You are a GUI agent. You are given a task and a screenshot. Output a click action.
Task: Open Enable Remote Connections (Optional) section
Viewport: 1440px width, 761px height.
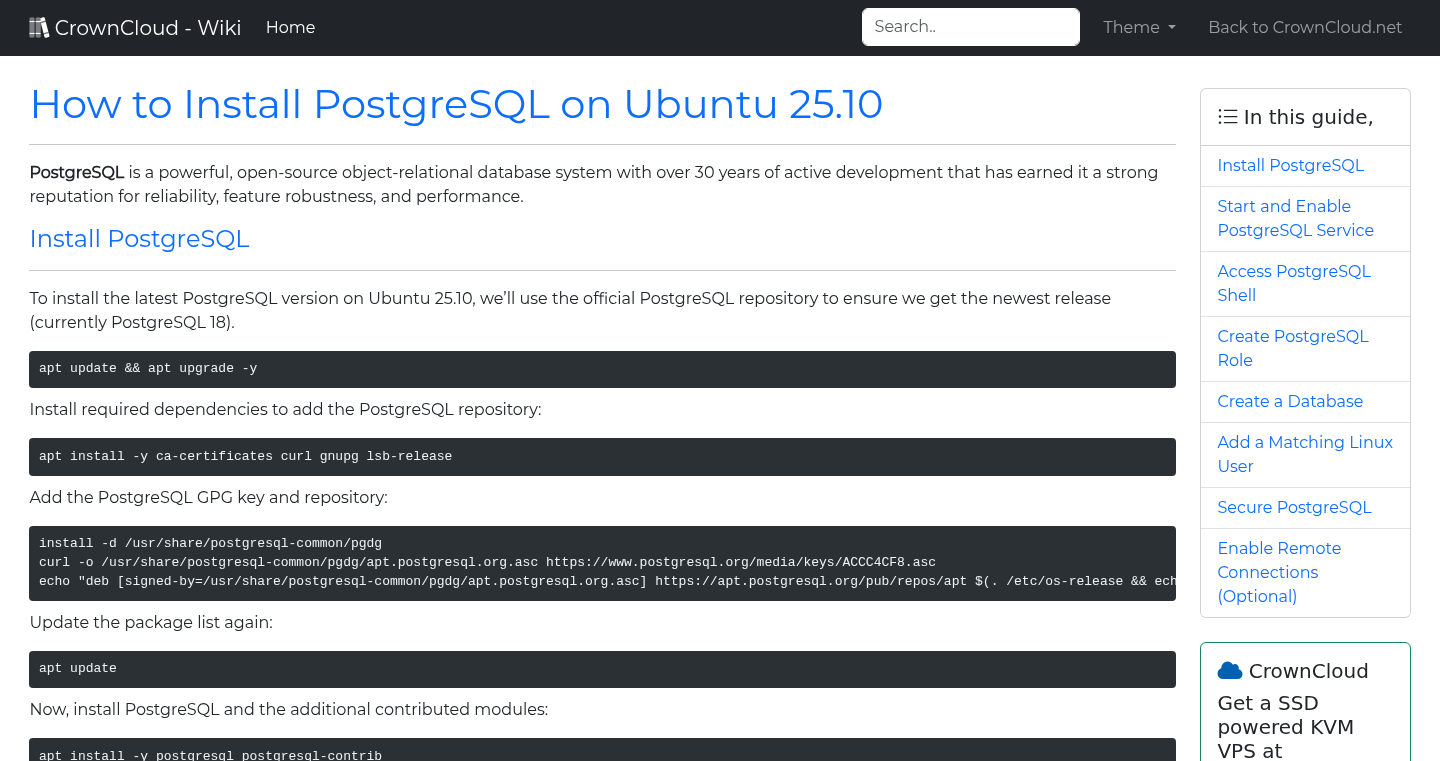(x=1279, y=572)
